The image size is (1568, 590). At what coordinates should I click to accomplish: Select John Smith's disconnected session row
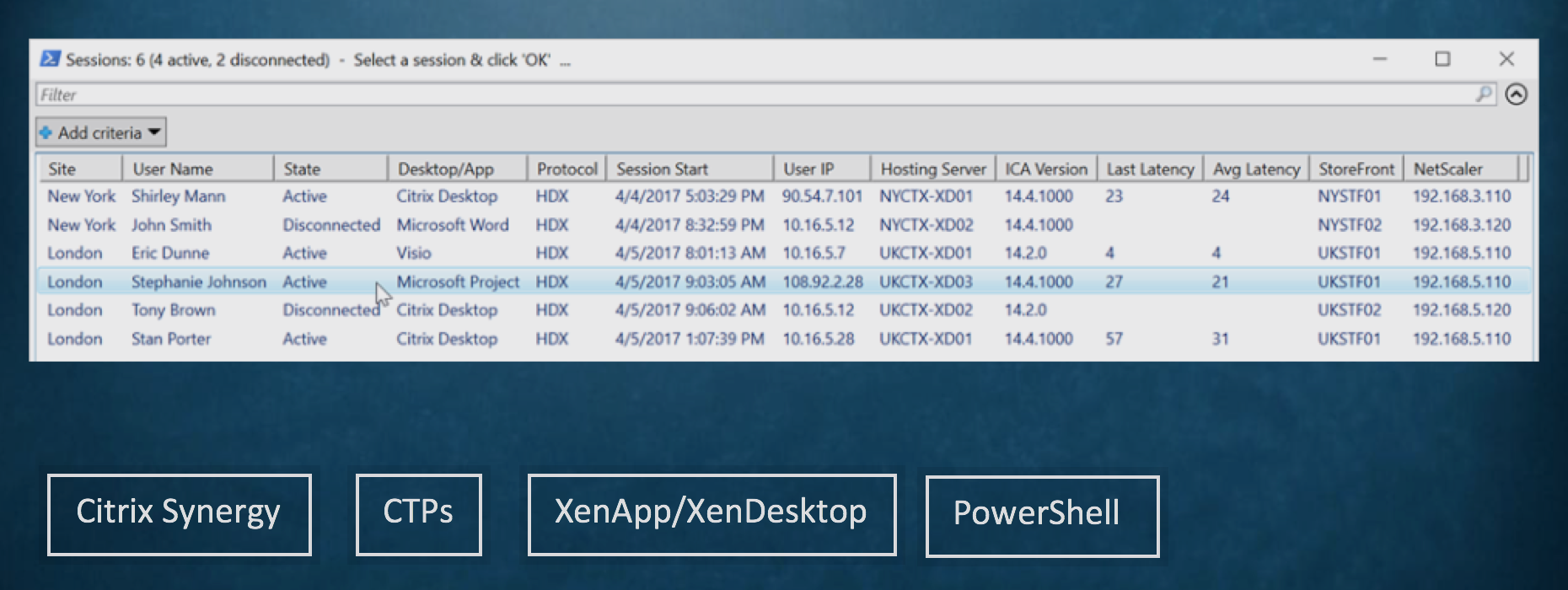[171, 225]
